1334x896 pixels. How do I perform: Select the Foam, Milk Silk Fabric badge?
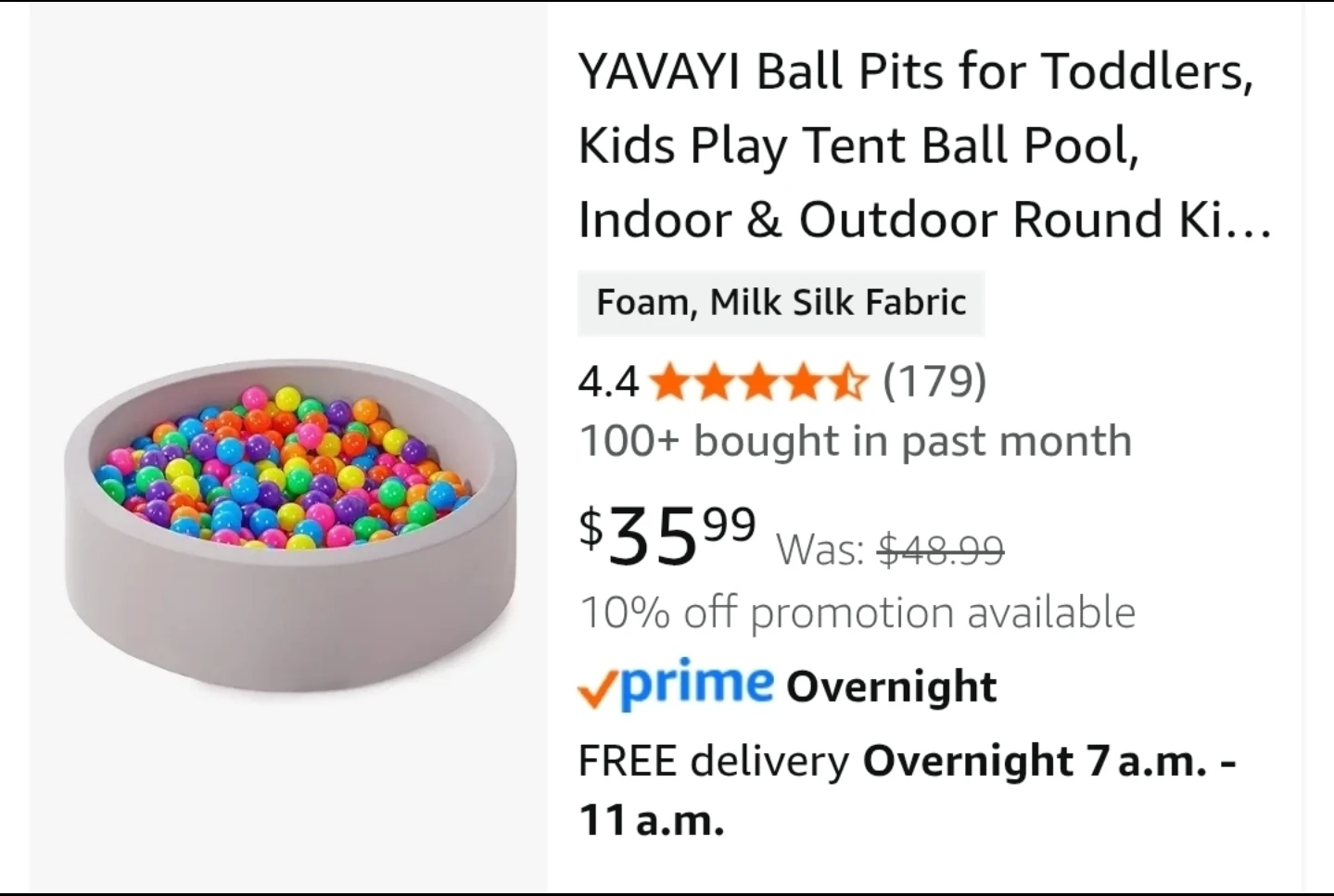(781, 303)
